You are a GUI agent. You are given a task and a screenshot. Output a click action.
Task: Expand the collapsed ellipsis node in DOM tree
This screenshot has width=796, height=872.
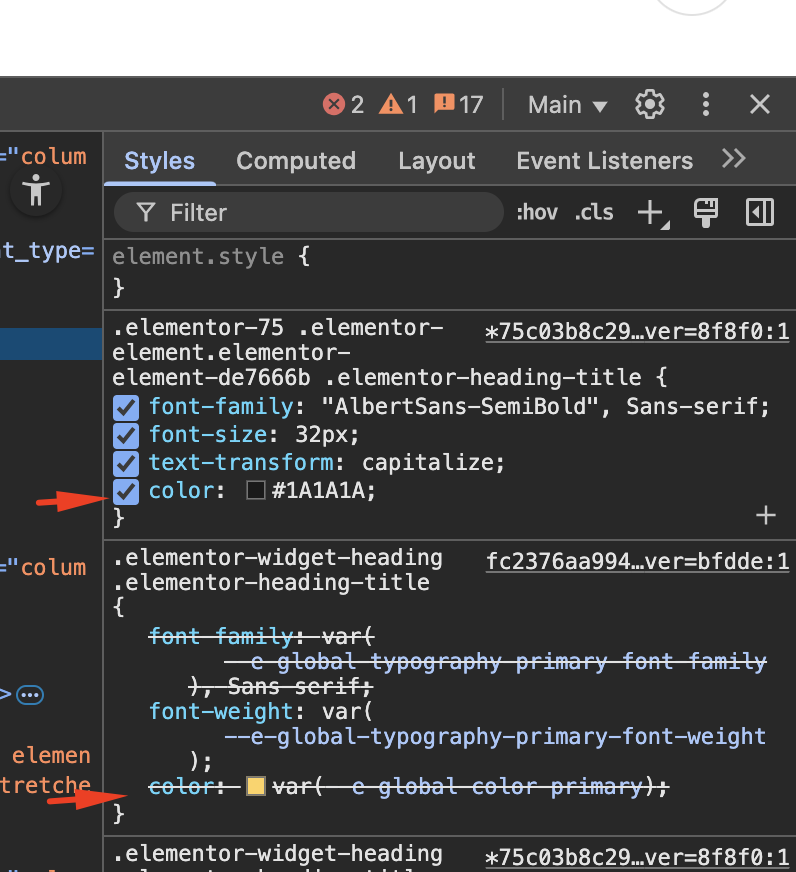[x=30, y=695]
